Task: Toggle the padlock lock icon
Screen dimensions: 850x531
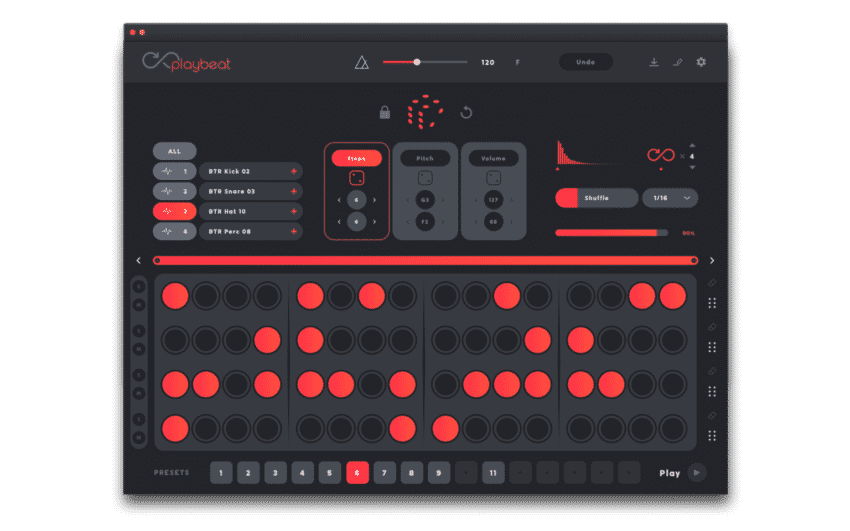Action: [x=384, y=112]
